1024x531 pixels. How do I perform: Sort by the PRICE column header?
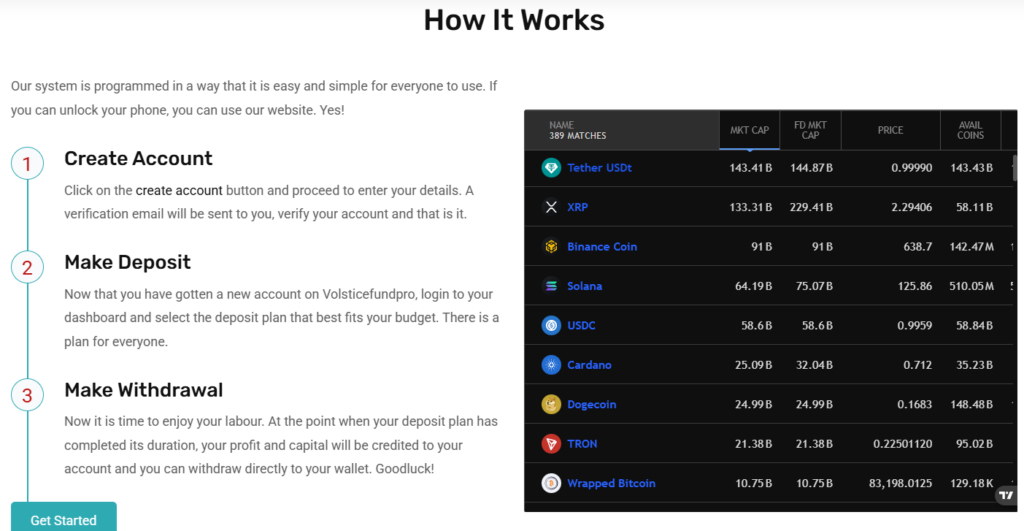click(890, 130)
